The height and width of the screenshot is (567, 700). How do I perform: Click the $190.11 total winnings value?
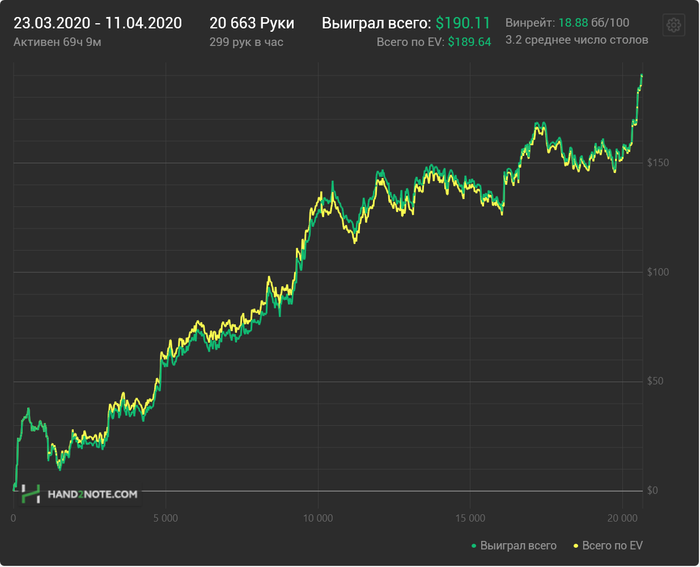click(463, 23)
